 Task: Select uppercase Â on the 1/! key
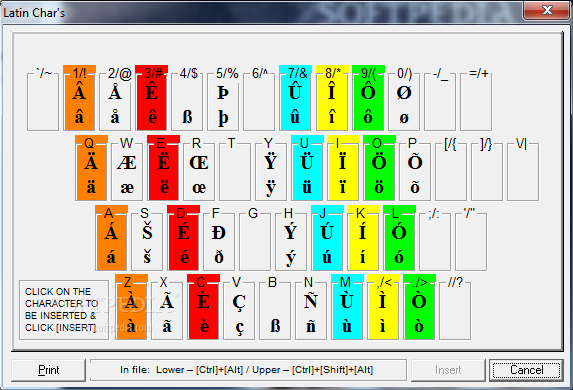click(79, 92)
